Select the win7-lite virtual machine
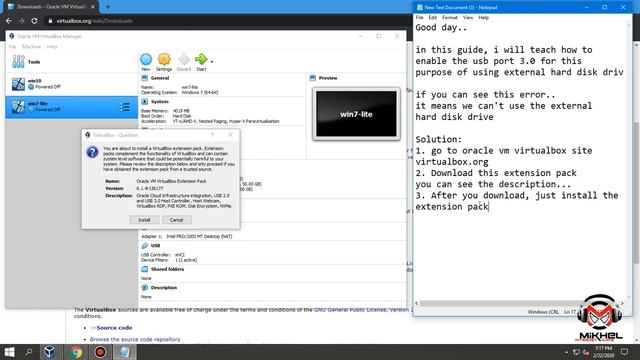The image size is (640, 360). tap(72, 107)
